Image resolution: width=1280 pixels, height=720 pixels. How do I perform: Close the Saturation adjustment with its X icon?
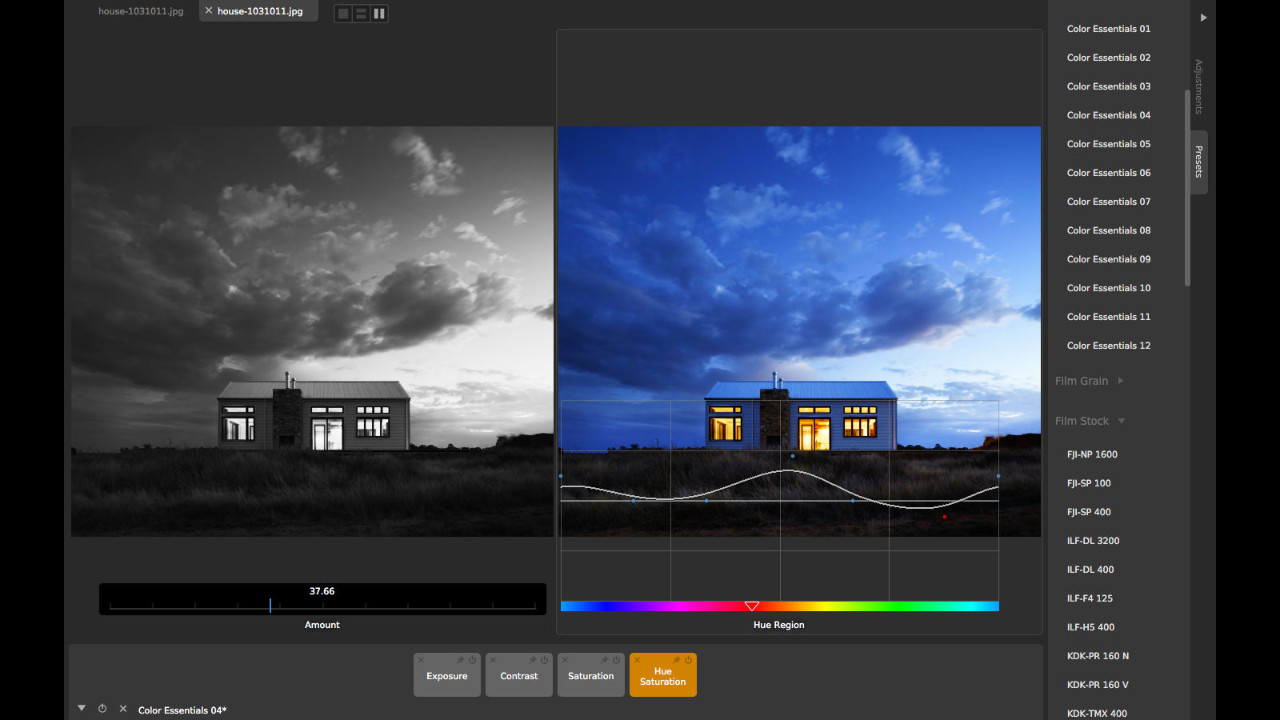[x=565, y=660]
